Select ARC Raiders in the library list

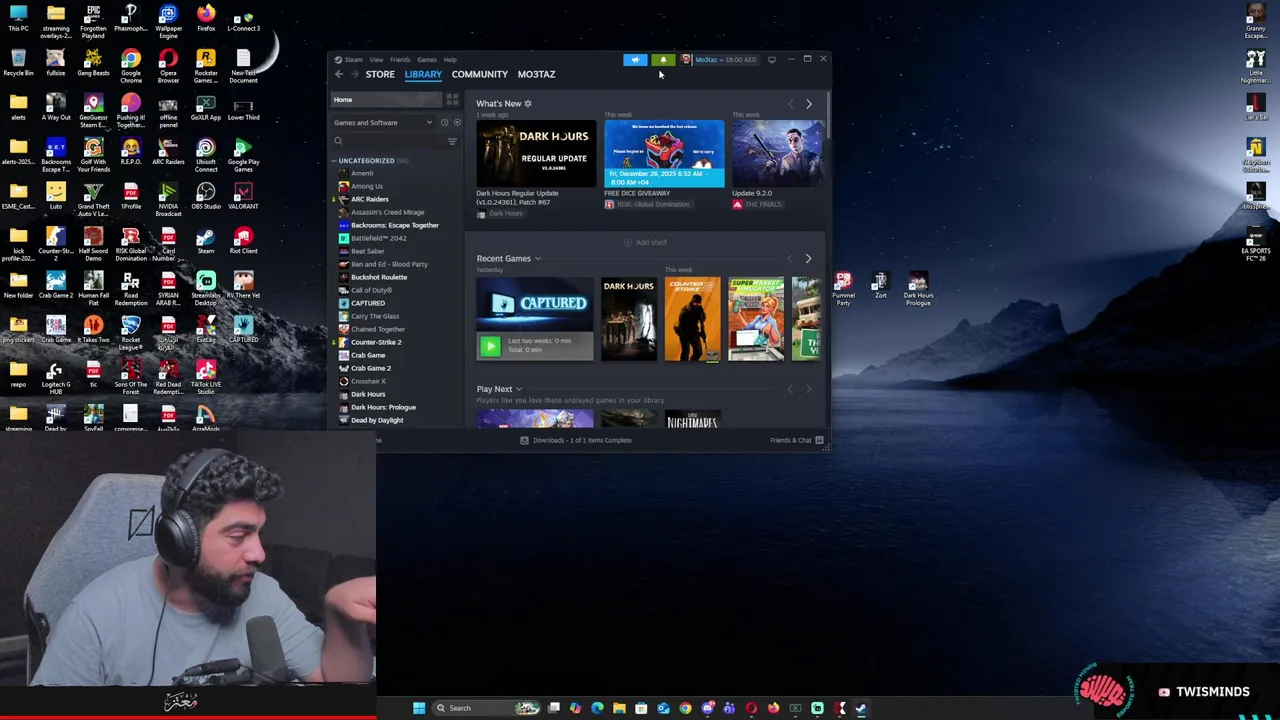(x=370, y=199)
